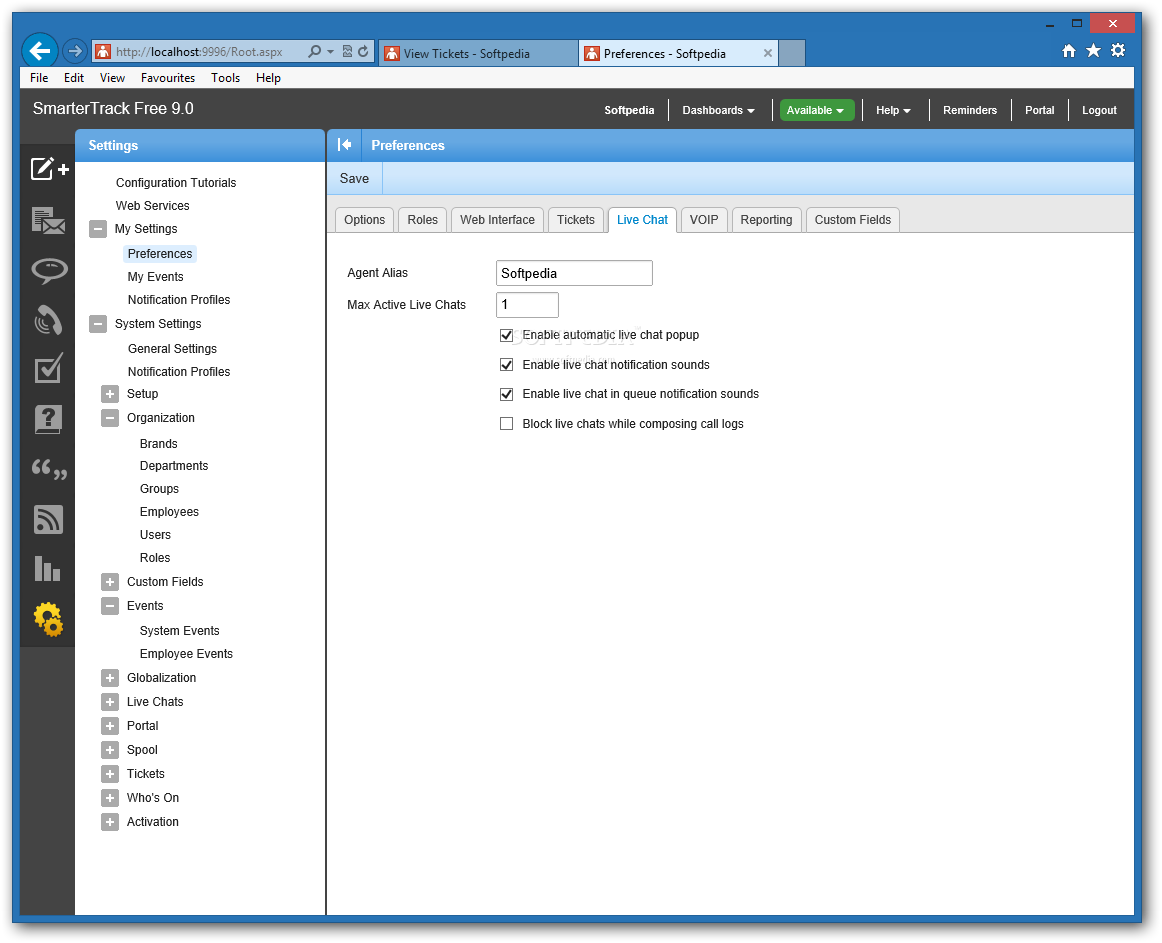Open a new blank browser tab
This screenshot has height=943, width=1162.
click(792, 53)
